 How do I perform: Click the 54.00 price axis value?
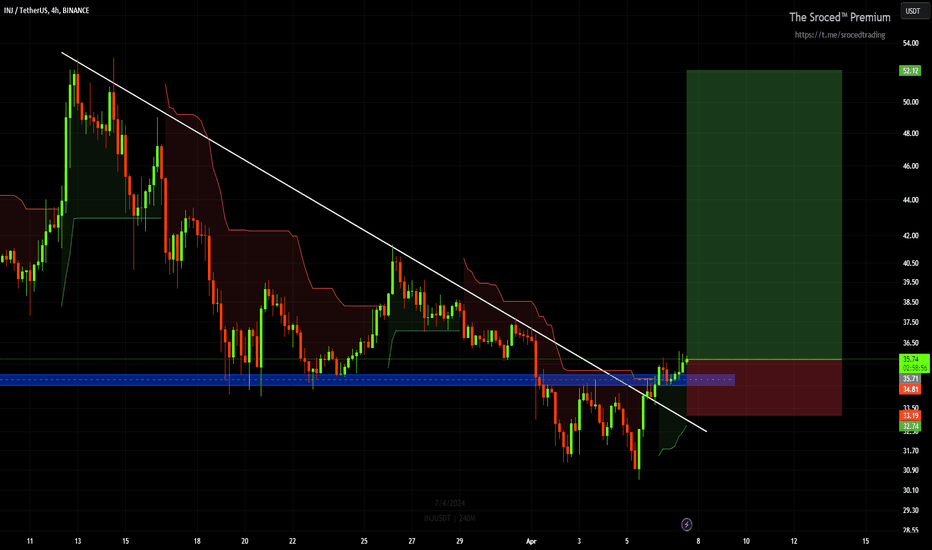pyautogui.click(x=911, y=43)
